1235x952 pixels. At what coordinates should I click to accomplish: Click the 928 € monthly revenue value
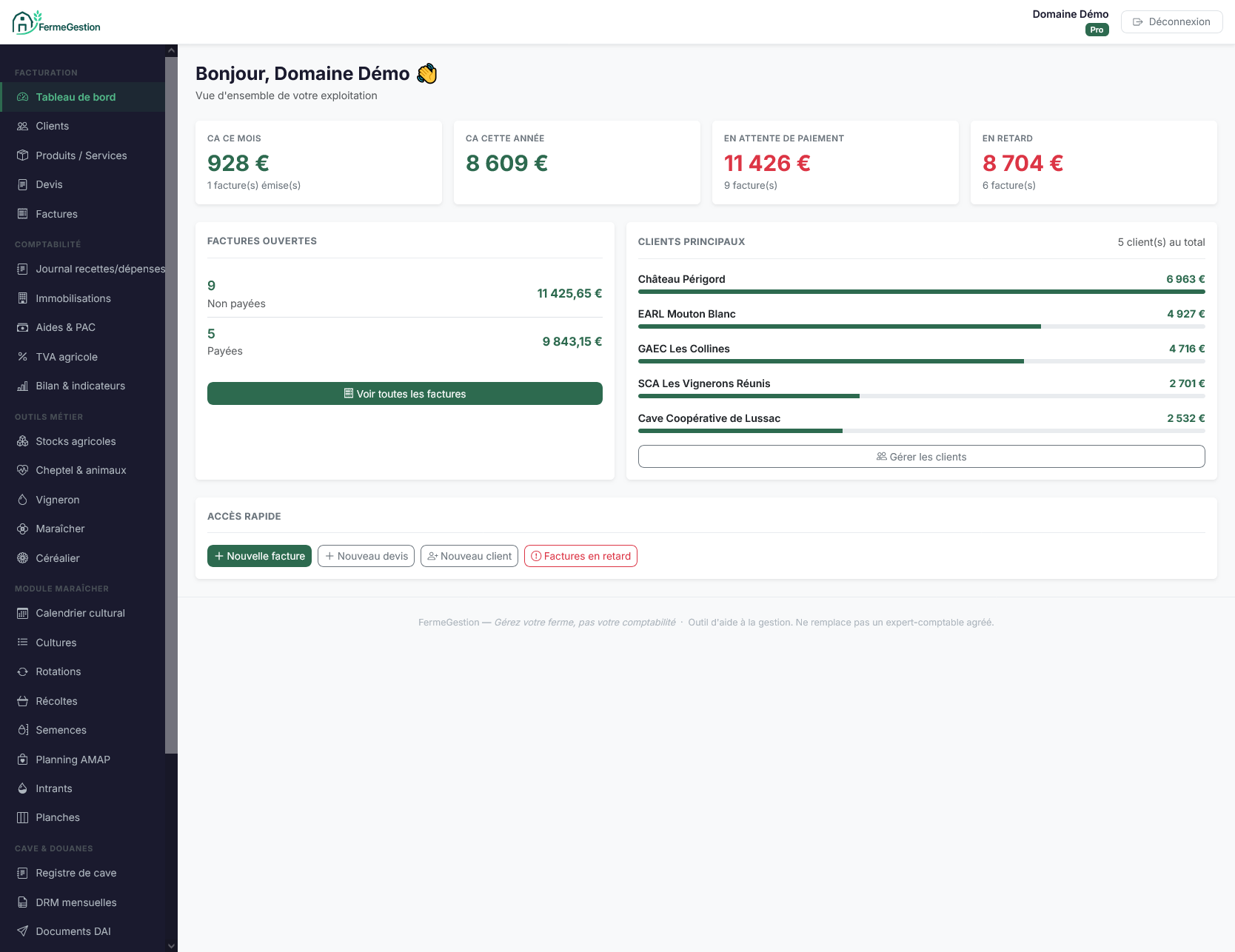(x=238, y=163)
